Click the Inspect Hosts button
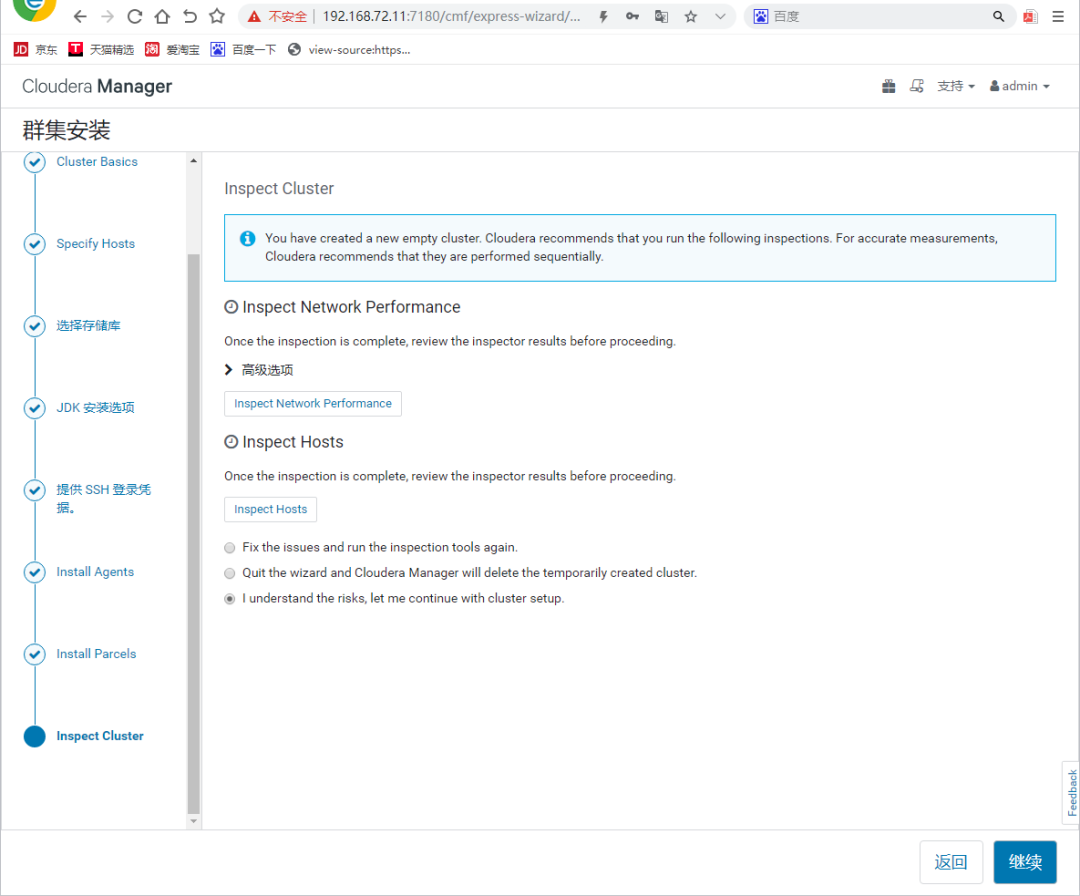The width and height of the screenshot is (1080, 896). point(271,510)
